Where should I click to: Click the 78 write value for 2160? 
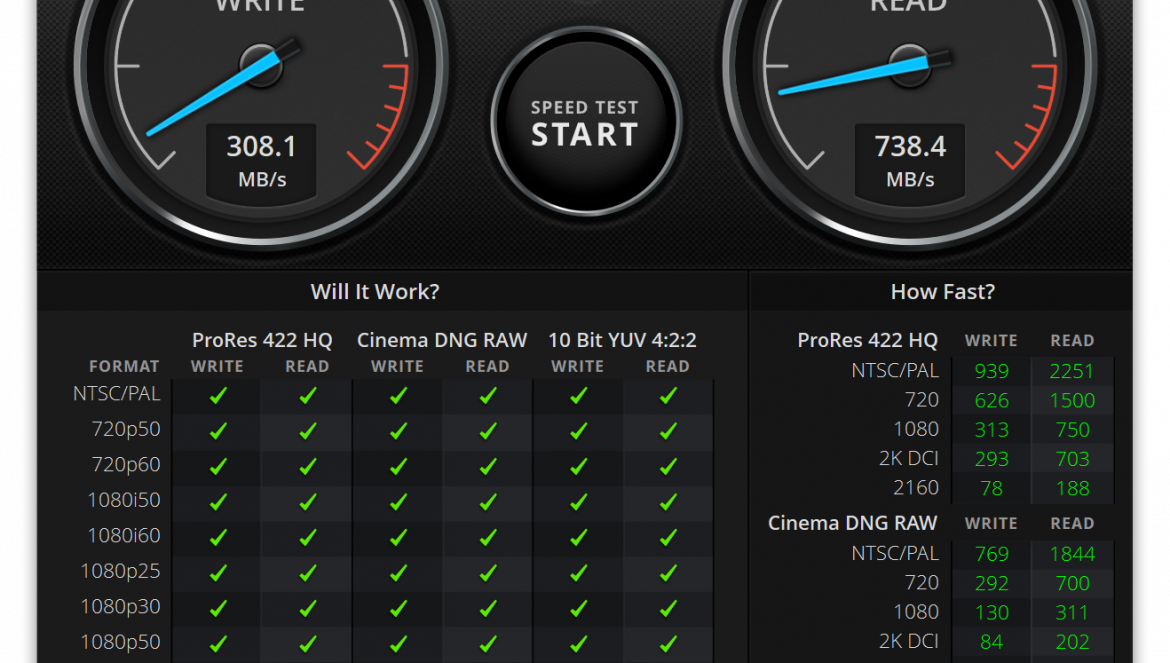click(x=991, y=488)
